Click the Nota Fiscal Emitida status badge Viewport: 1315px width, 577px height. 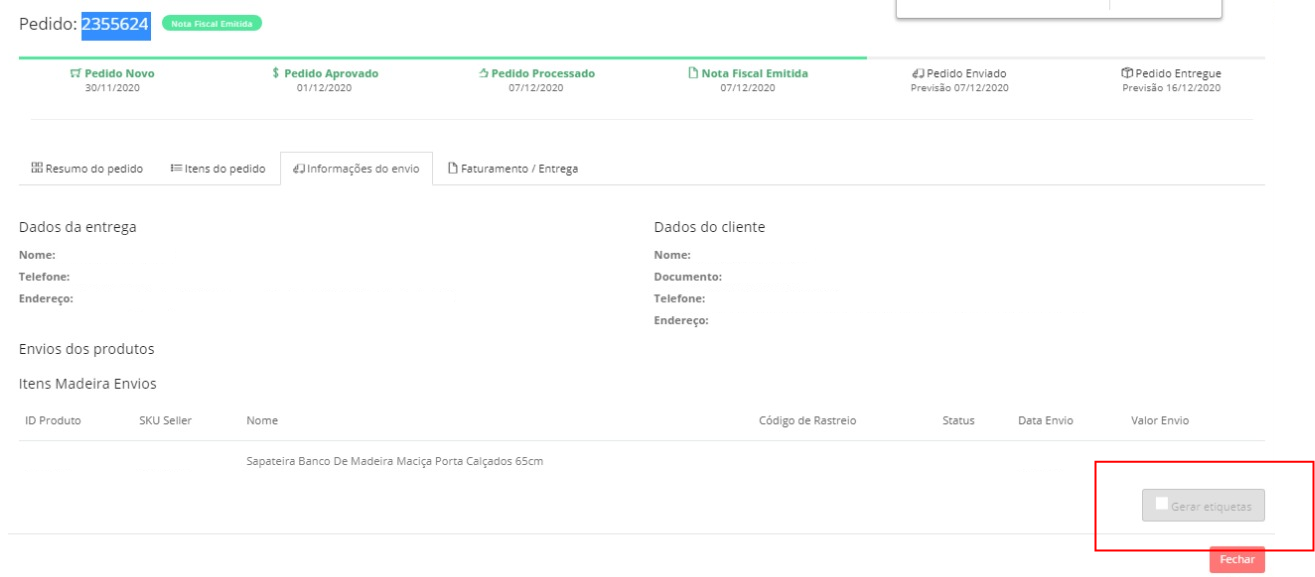pyautogui.click(x=210, y=24)
